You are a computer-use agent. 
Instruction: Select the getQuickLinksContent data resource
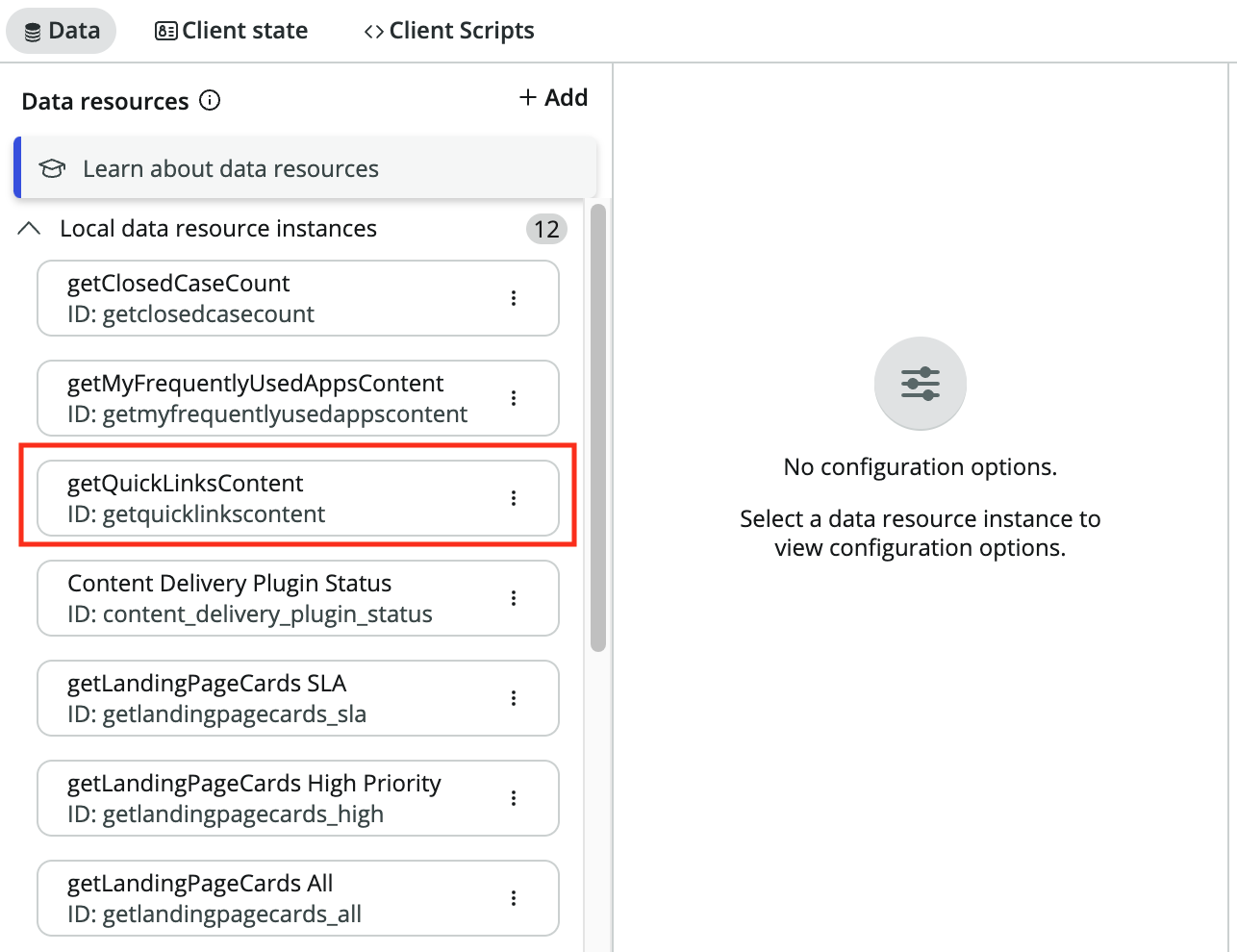(x=298, y=498)
